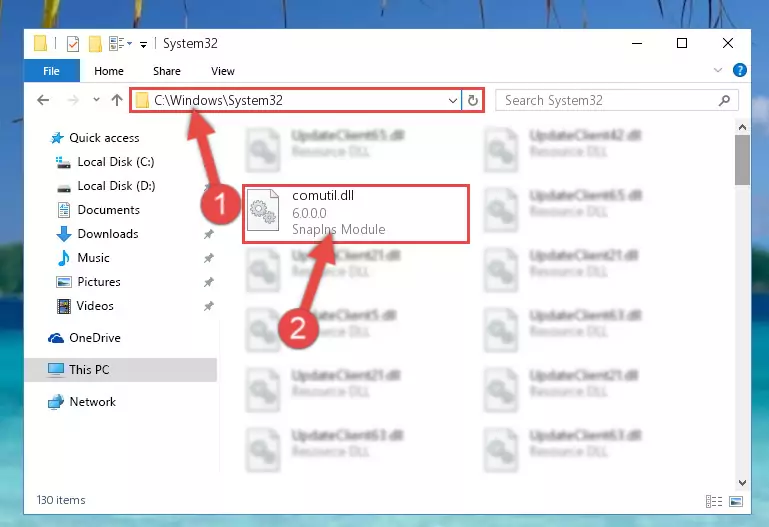Open the view options icon in the title bar
The image size is (769, 527).
[x=117, y=44]
